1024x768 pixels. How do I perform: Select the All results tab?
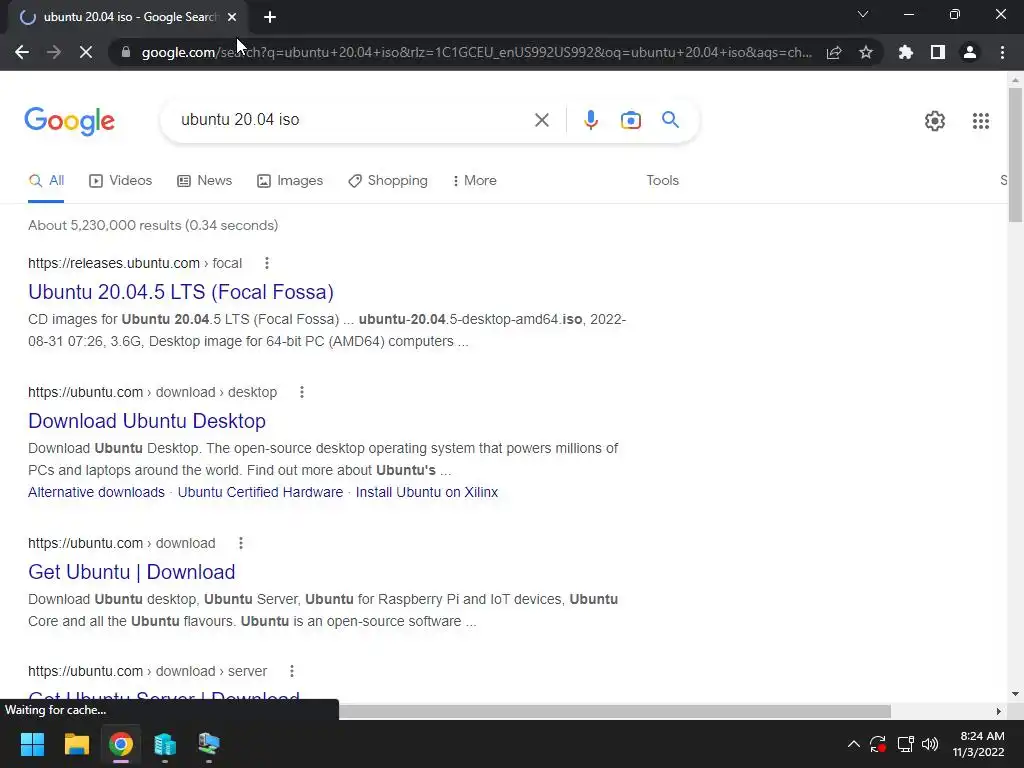point(46,181)
